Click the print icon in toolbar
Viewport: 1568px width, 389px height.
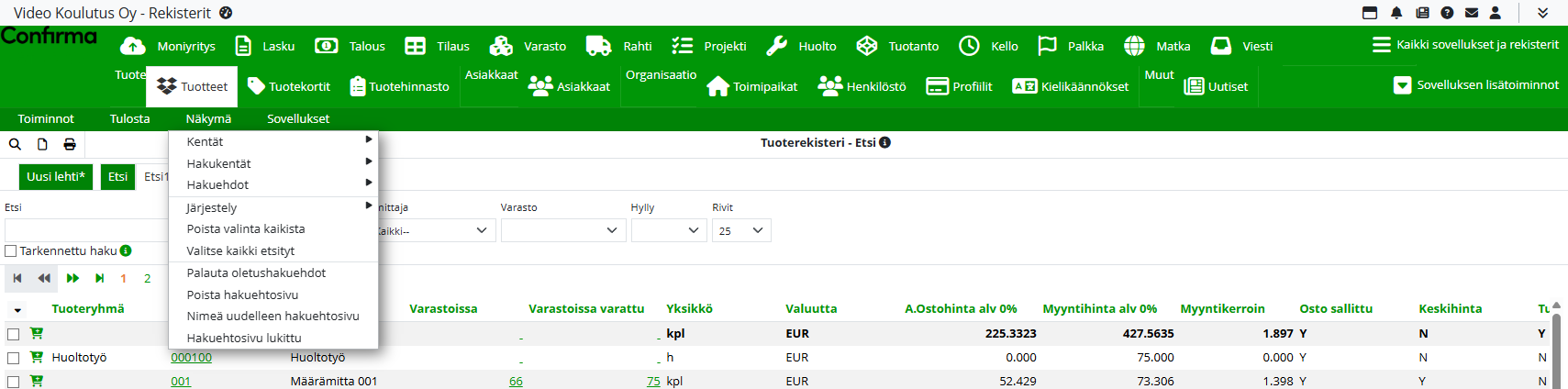[x=70, y=144]
